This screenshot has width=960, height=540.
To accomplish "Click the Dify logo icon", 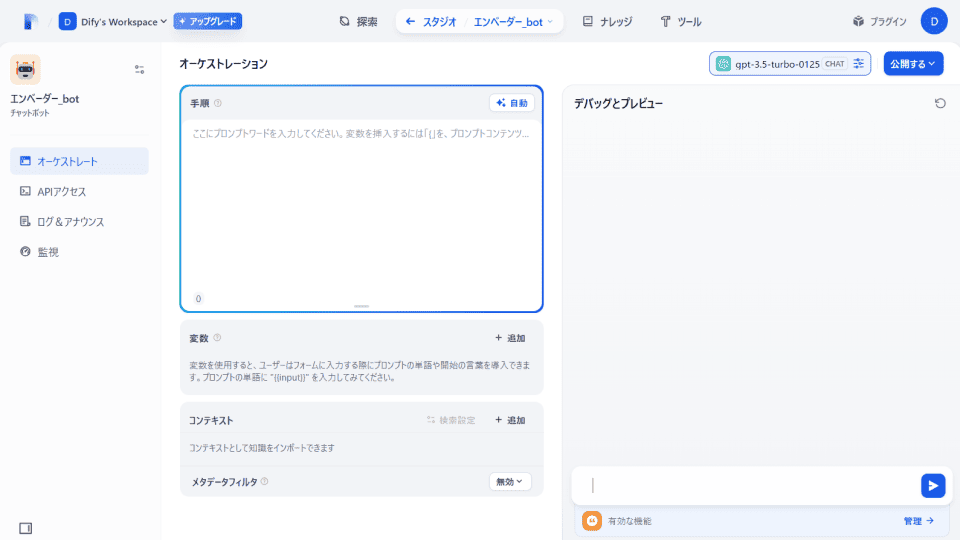I will 29,21.
